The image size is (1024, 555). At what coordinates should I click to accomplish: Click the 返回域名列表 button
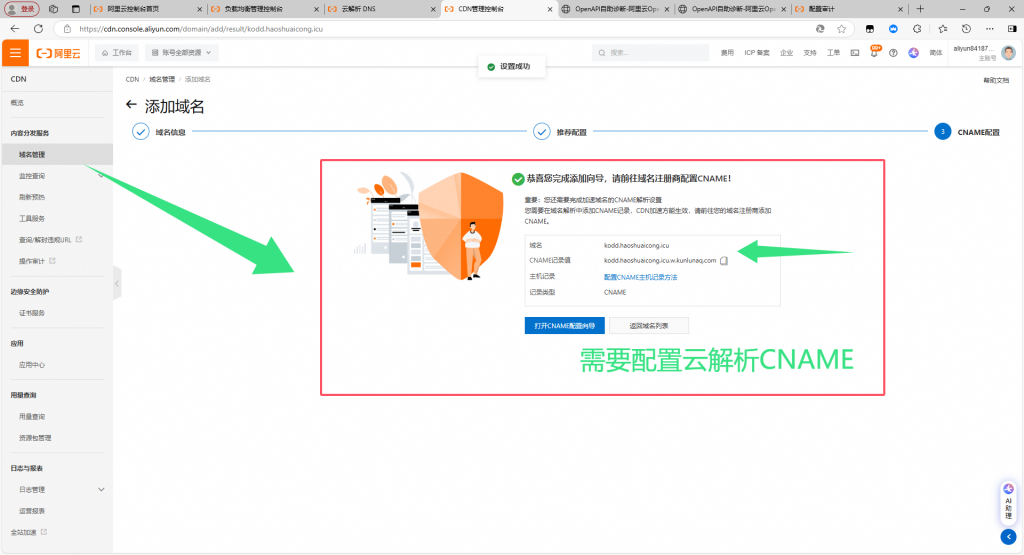(x=648, y=326)
